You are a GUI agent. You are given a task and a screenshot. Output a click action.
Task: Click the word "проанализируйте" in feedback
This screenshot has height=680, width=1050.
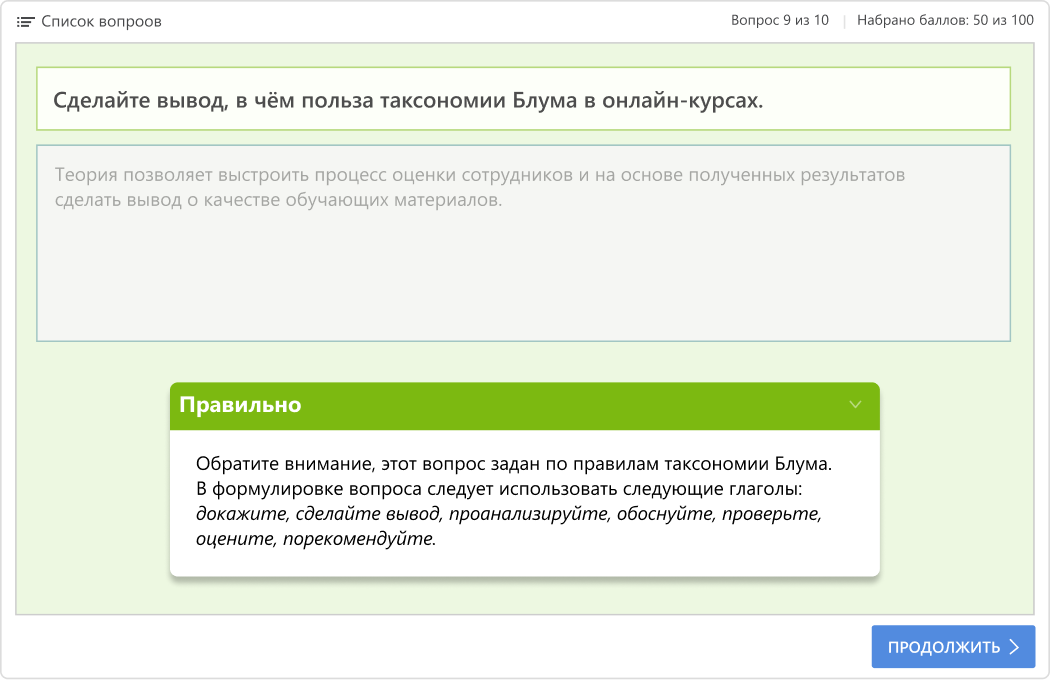[528, 514]
